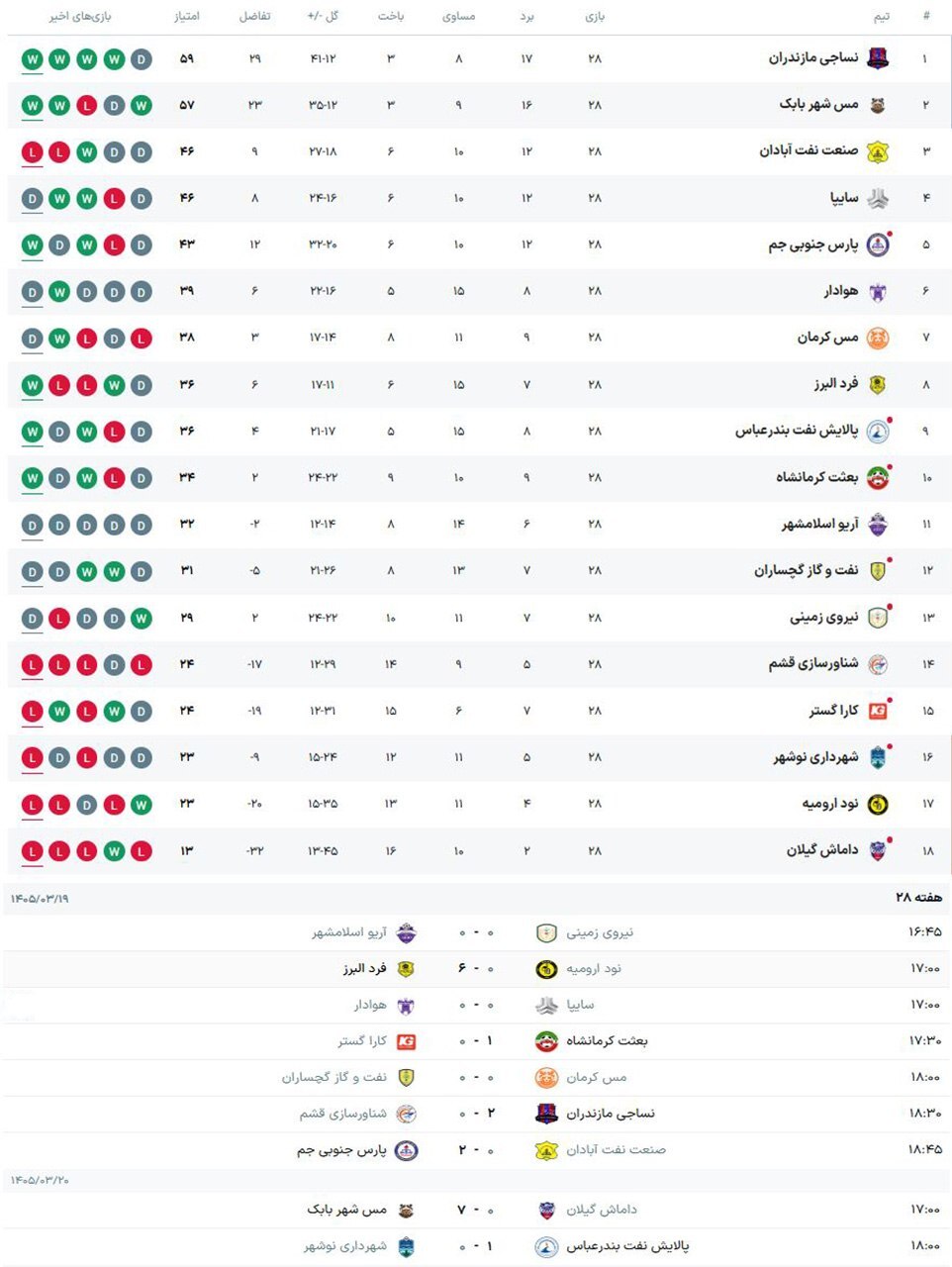Click the Besat Kermanshah crest in standings
Viewport: 952px width, 1267px height.
point(877,478)
